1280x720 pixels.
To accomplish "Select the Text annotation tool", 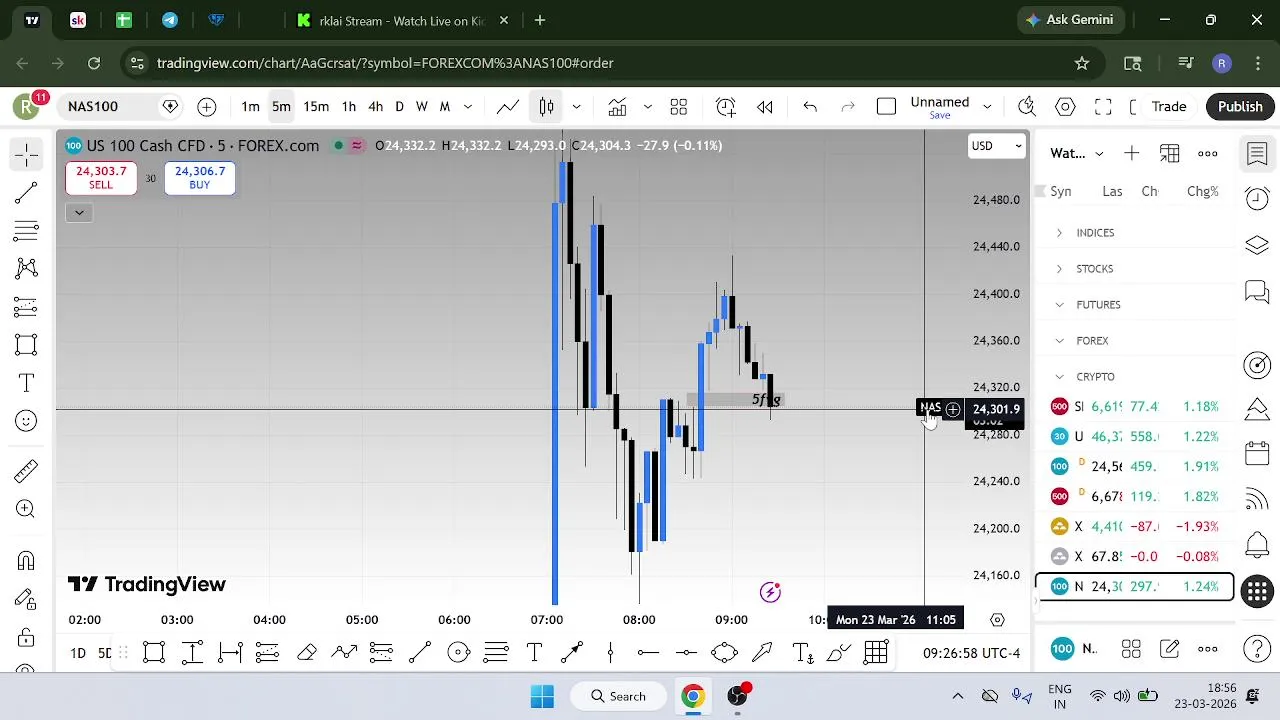I will [x=27, y=383].
